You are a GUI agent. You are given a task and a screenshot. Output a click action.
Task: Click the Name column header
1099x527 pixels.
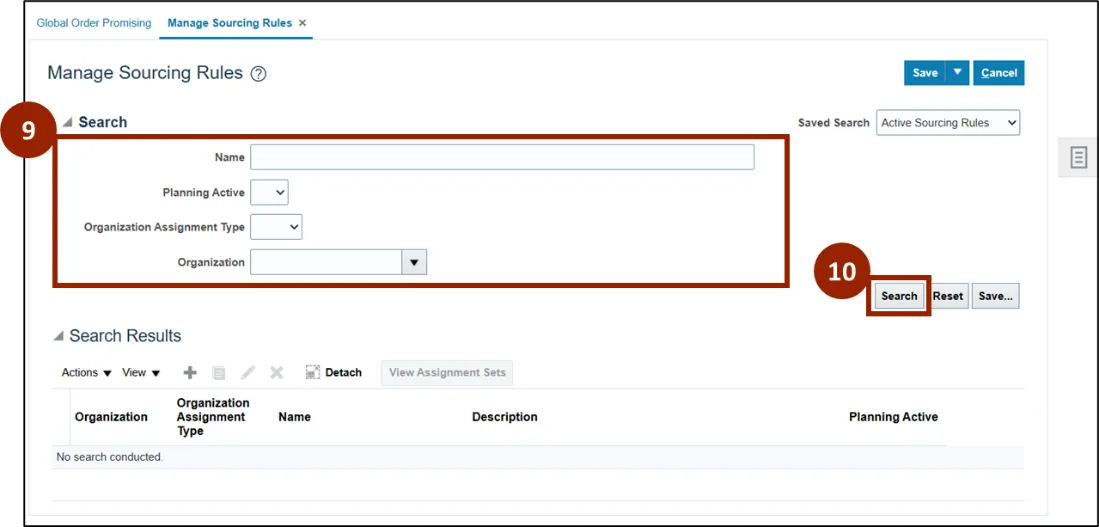(294, 417)
